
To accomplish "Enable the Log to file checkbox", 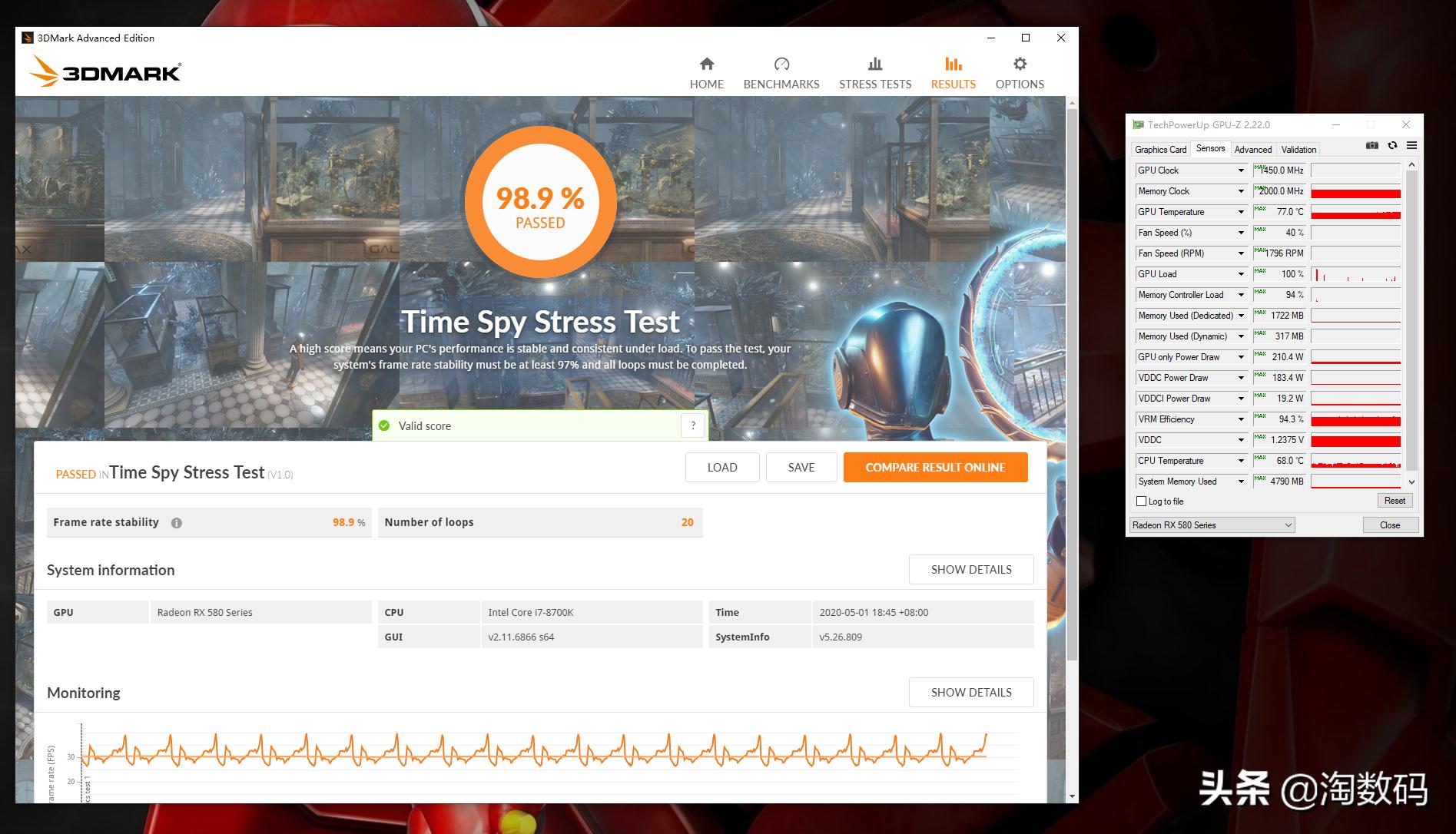I will [x=1141, y=501].
